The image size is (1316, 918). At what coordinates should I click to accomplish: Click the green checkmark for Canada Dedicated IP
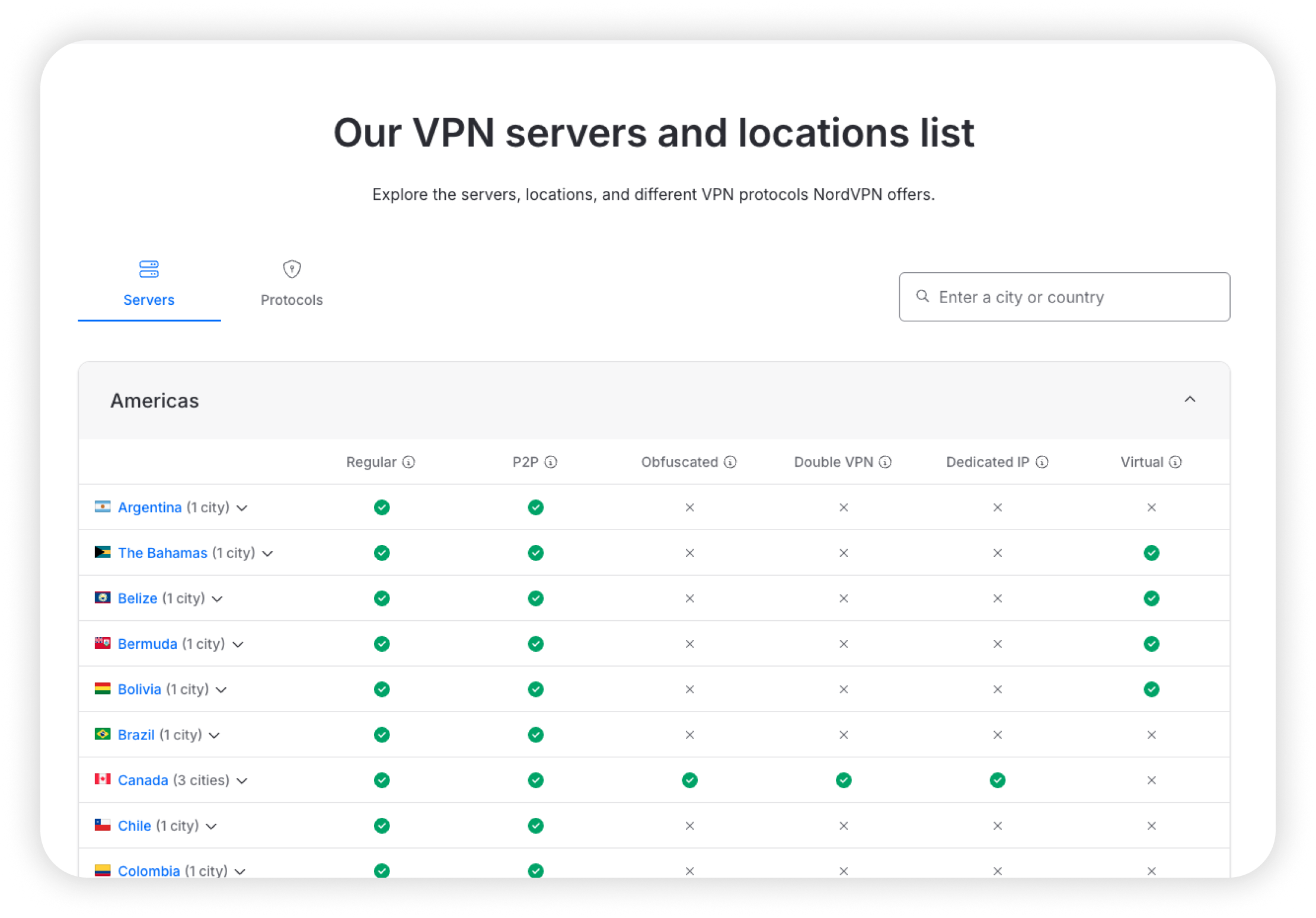[x=997, y=780]
